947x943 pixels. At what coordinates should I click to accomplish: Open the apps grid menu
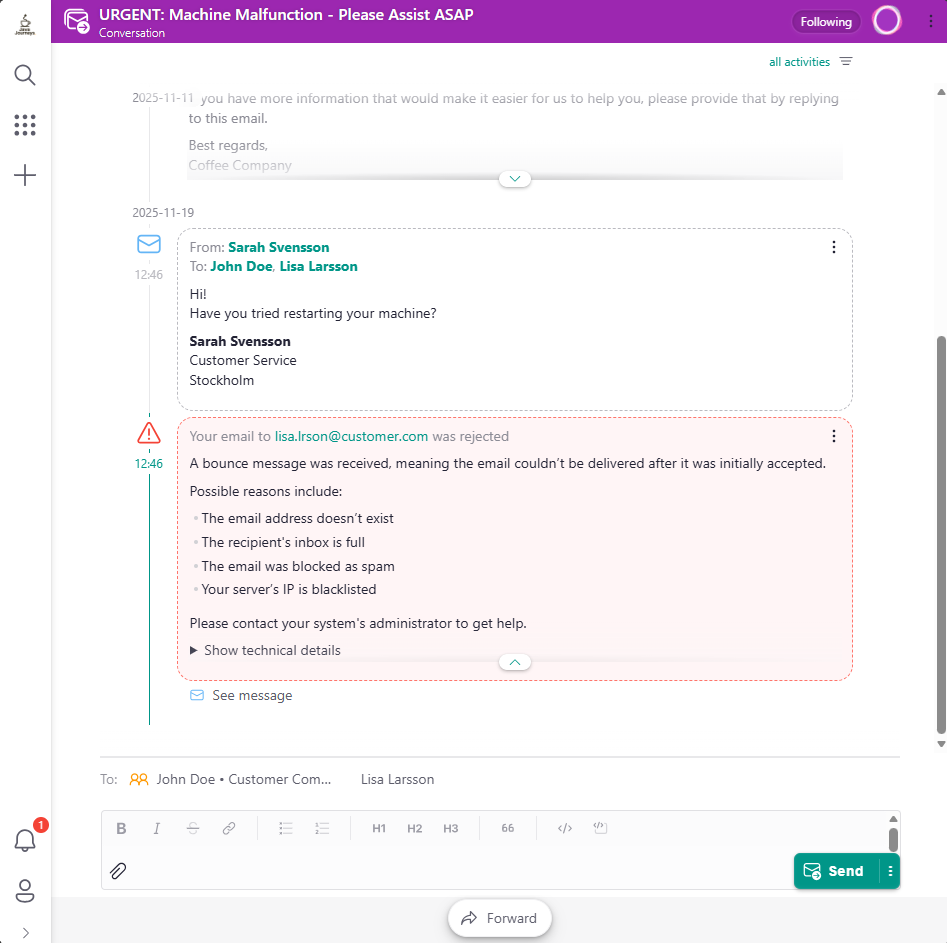pos(25,125)
